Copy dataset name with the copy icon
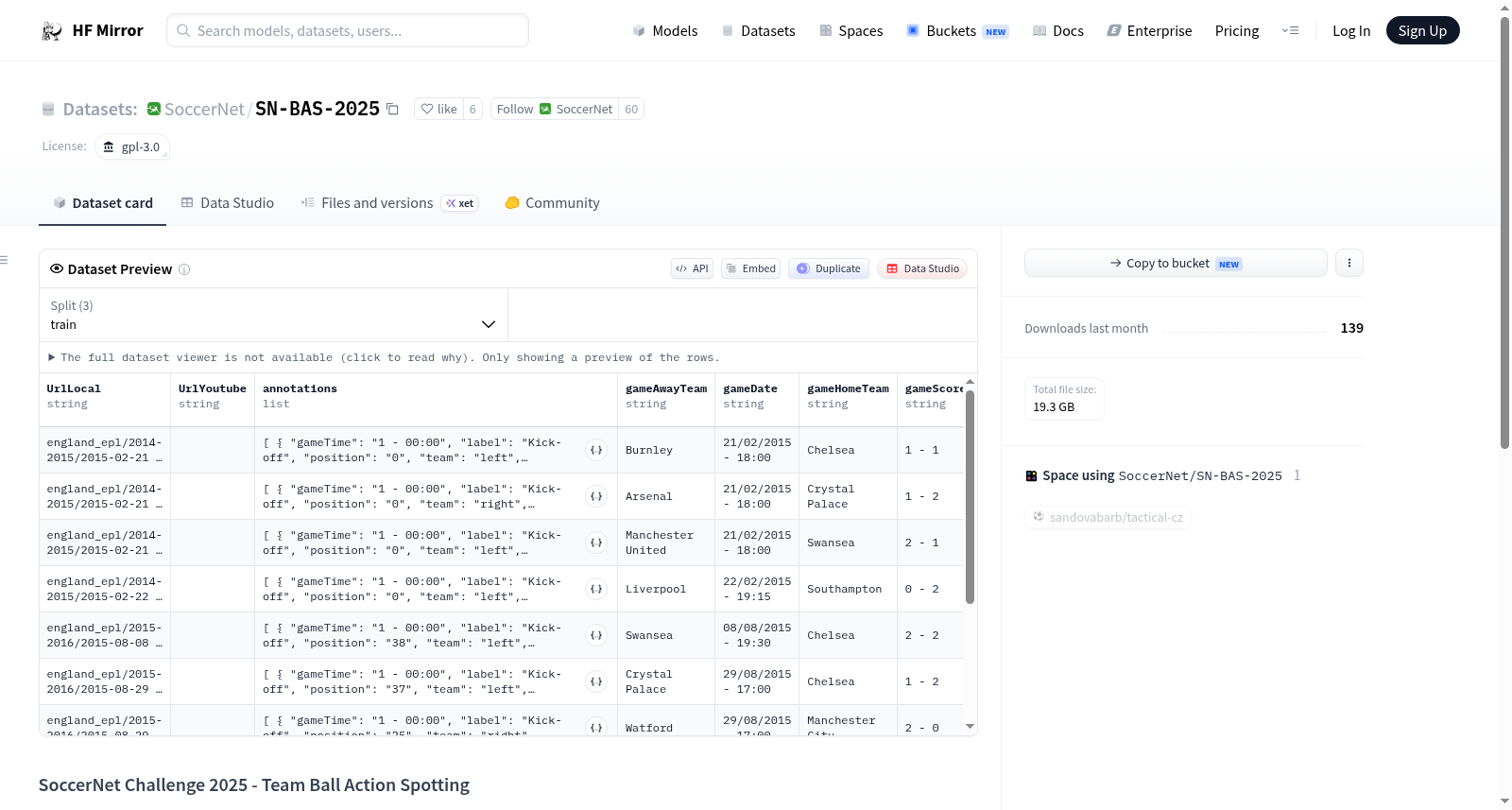Screen dimensions: 1512x810 tap(393, 110)
